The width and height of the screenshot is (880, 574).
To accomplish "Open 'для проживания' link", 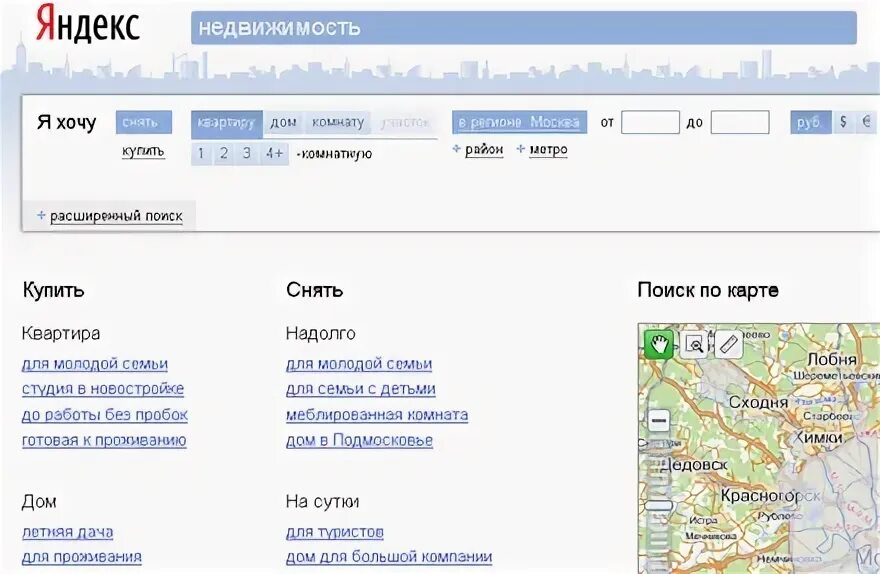I will click(81, 557).
